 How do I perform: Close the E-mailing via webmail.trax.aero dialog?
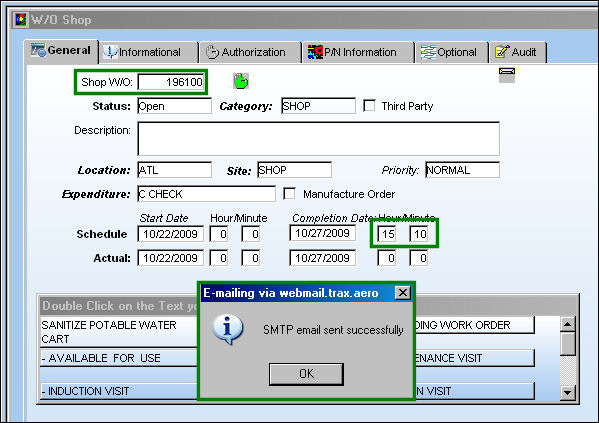pyautogui.click(x=403, y=293)
